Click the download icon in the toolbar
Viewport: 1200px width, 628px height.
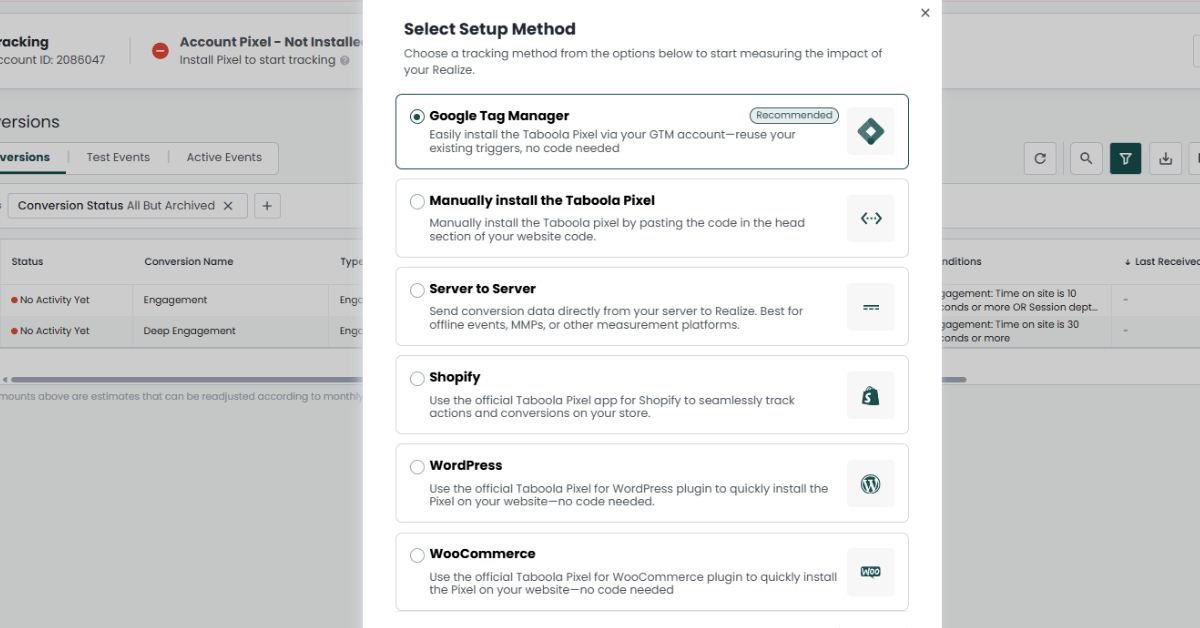[1165, 158]
